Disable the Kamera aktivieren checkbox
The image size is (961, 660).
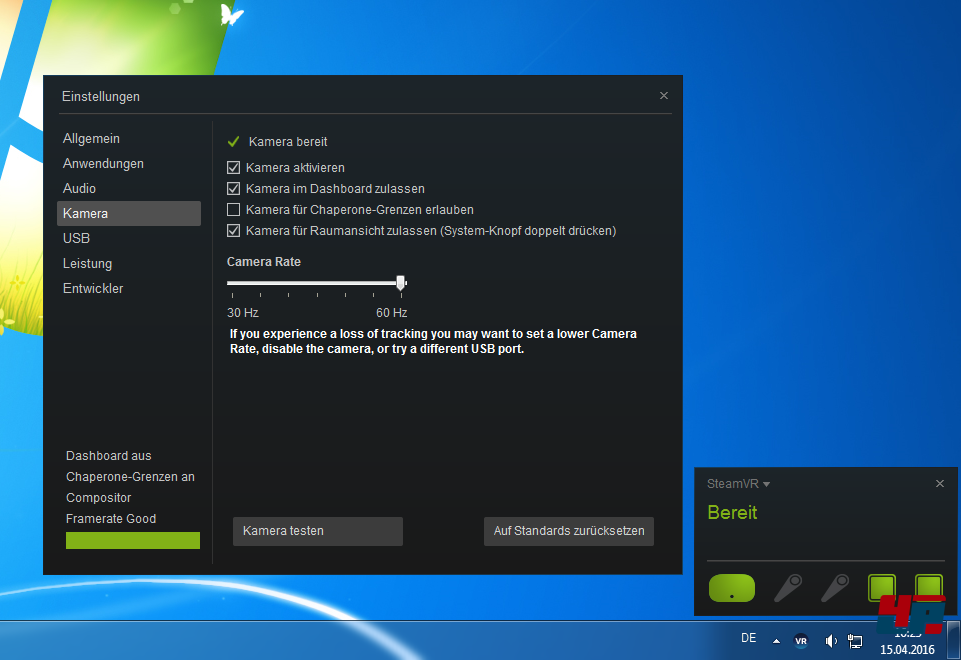[232, 167]
